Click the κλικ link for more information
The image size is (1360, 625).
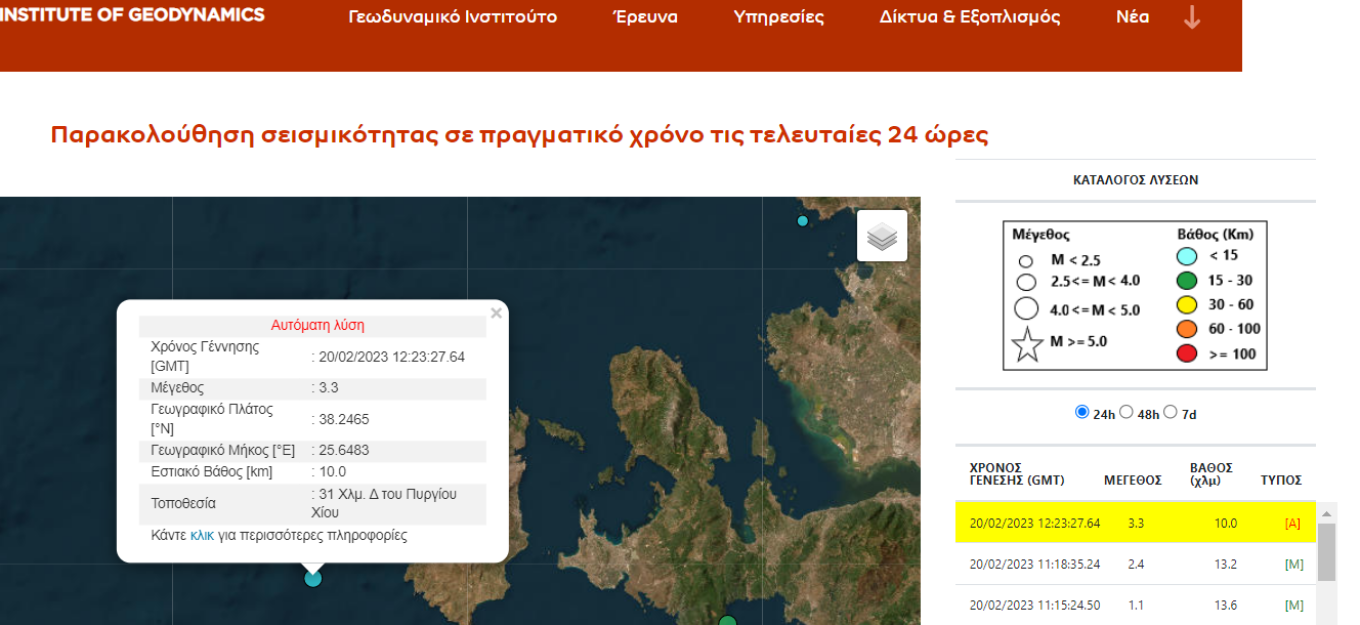tap(202, 535)
